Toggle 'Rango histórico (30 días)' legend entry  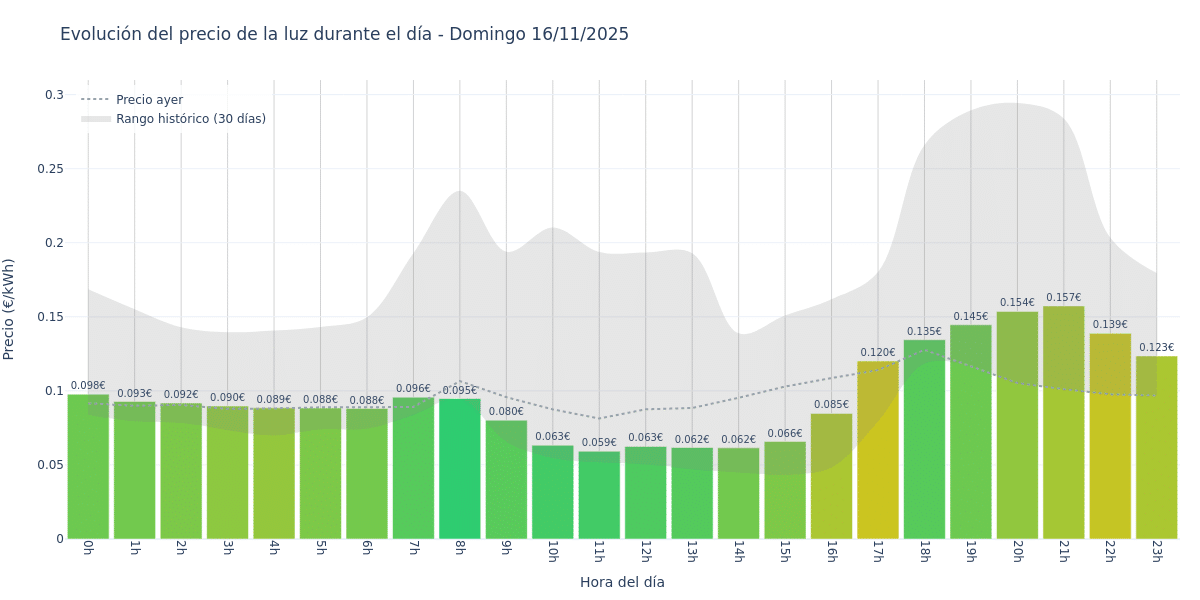pyautogui.click(x=190, y=119)
